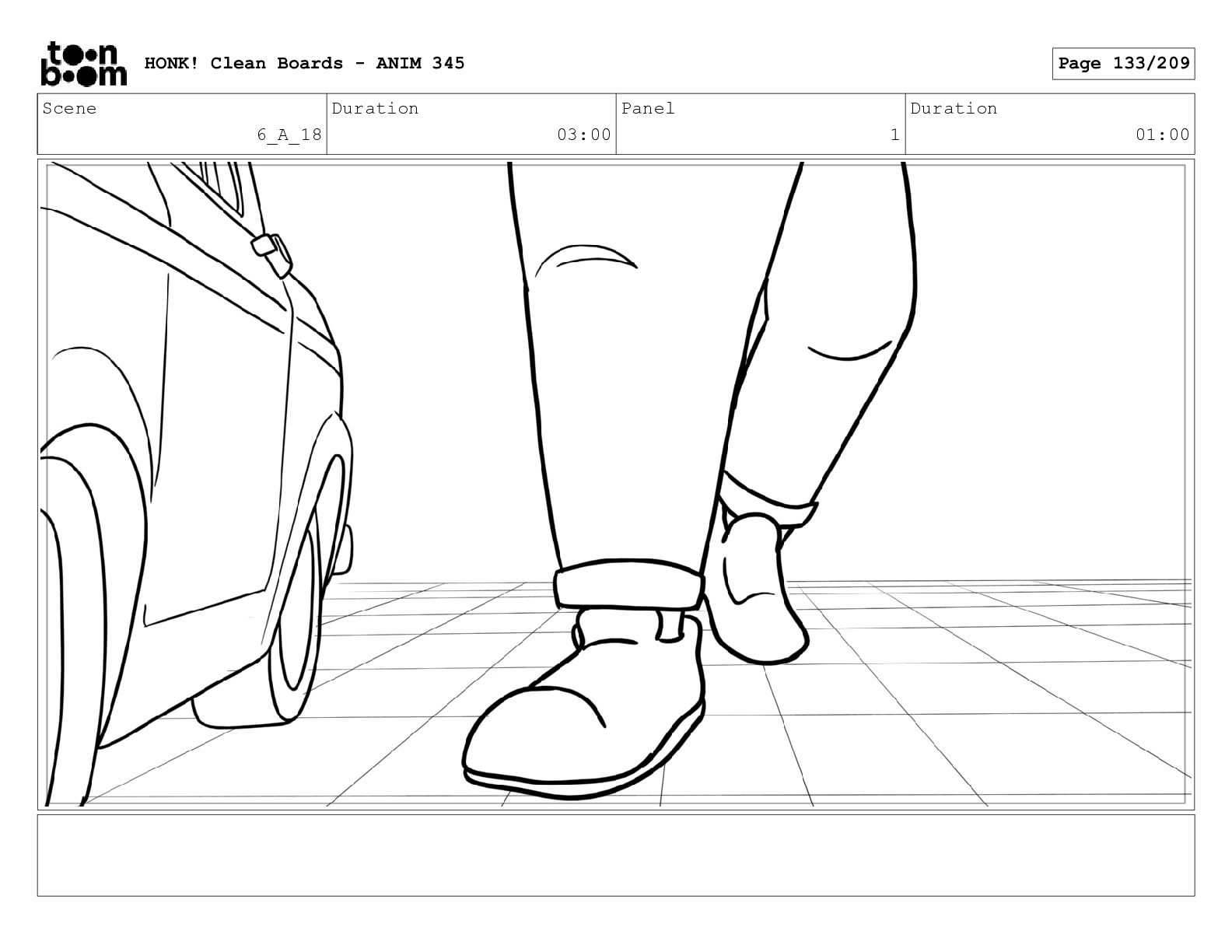The image size is (1232, 952).
Task: Click the HONK! Clean Boards title text
Action: 304,63
